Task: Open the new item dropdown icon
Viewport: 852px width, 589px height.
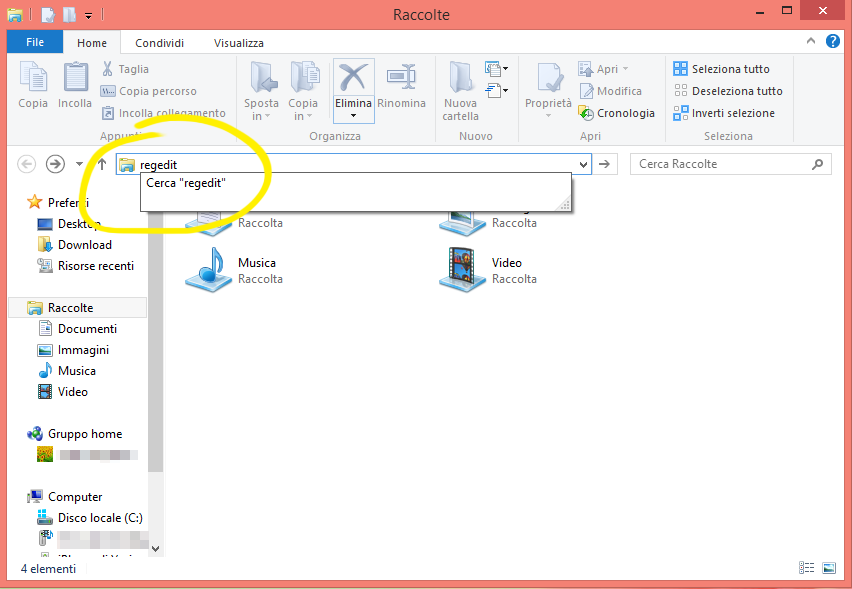Action: pos(497,69)
